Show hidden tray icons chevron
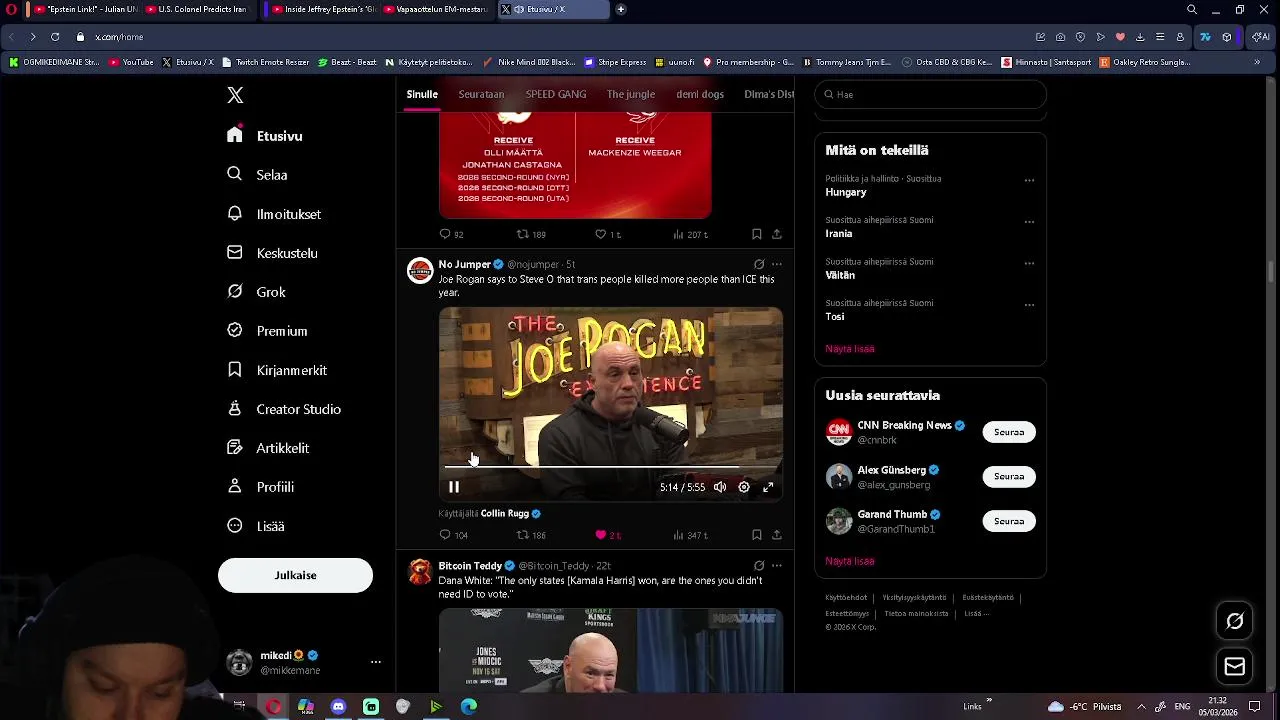 pos(1141,706)
